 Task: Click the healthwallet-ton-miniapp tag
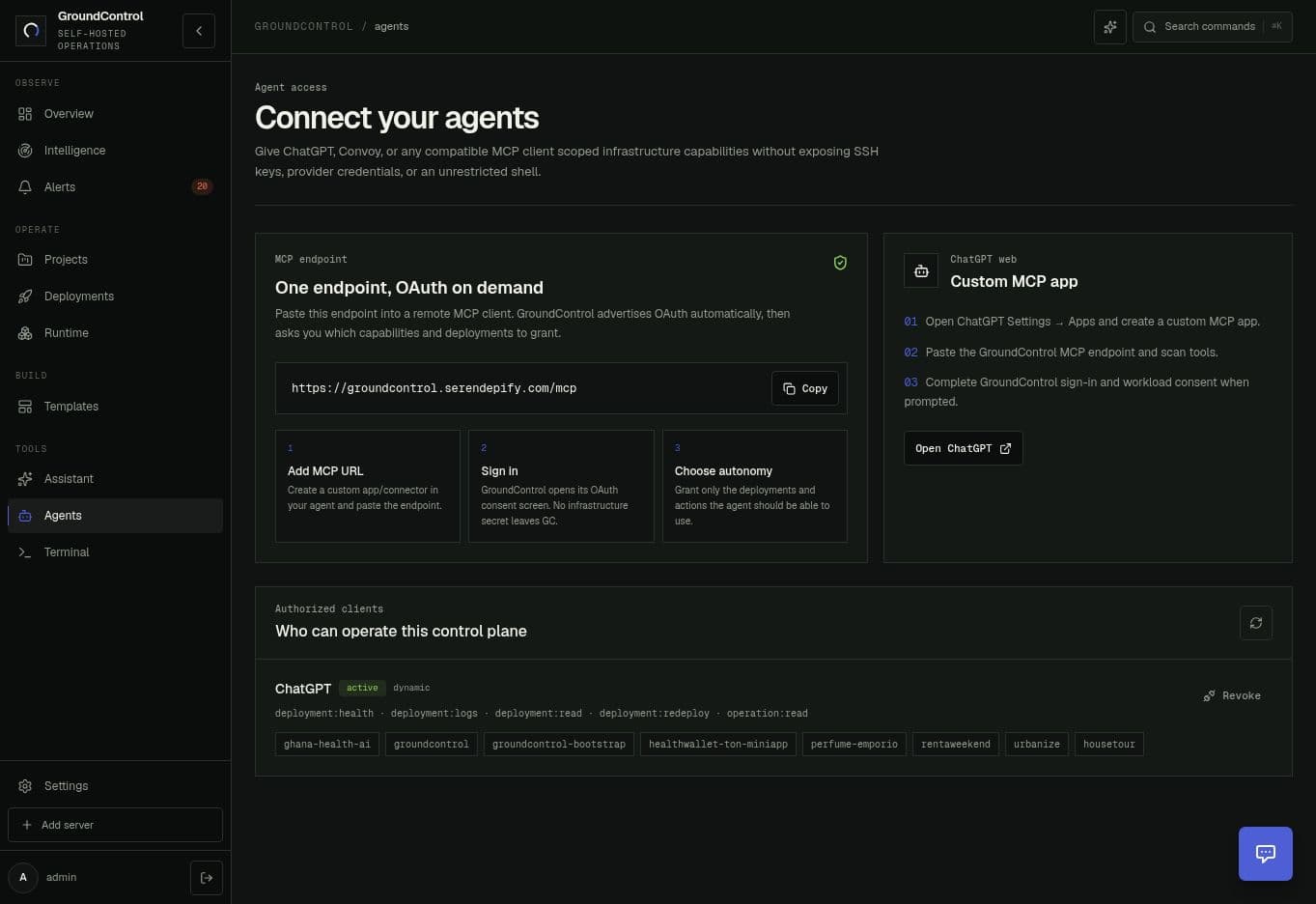click(x=718, y=745)
